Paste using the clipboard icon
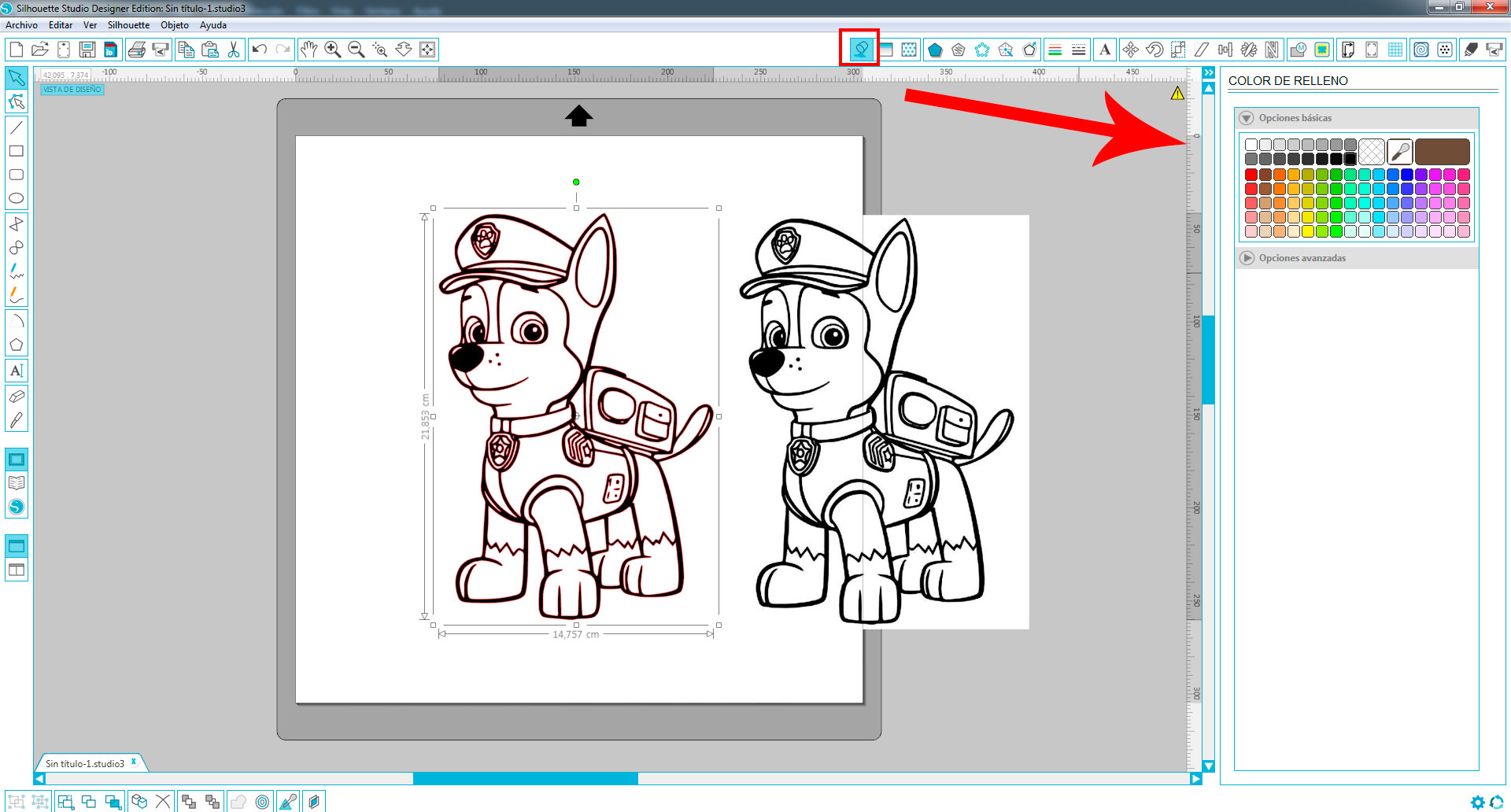This screenshot has width=1511, height=812. (210, 50)
